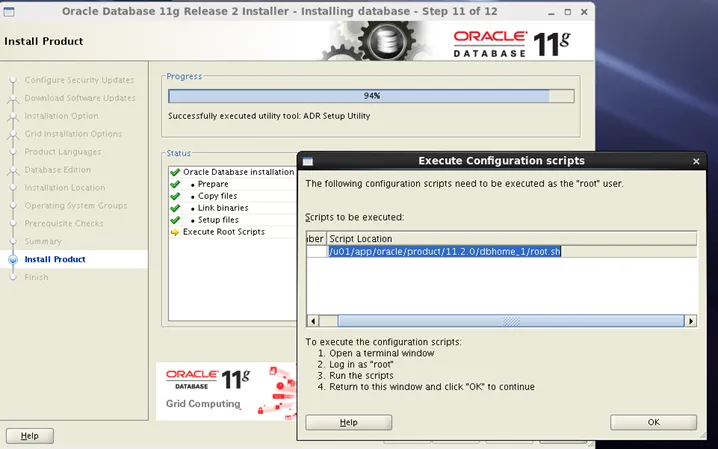The width and height of the screenshot is (718, 449).
Task: Click the green checkmark beside Setup files
Action: point(175,220)
